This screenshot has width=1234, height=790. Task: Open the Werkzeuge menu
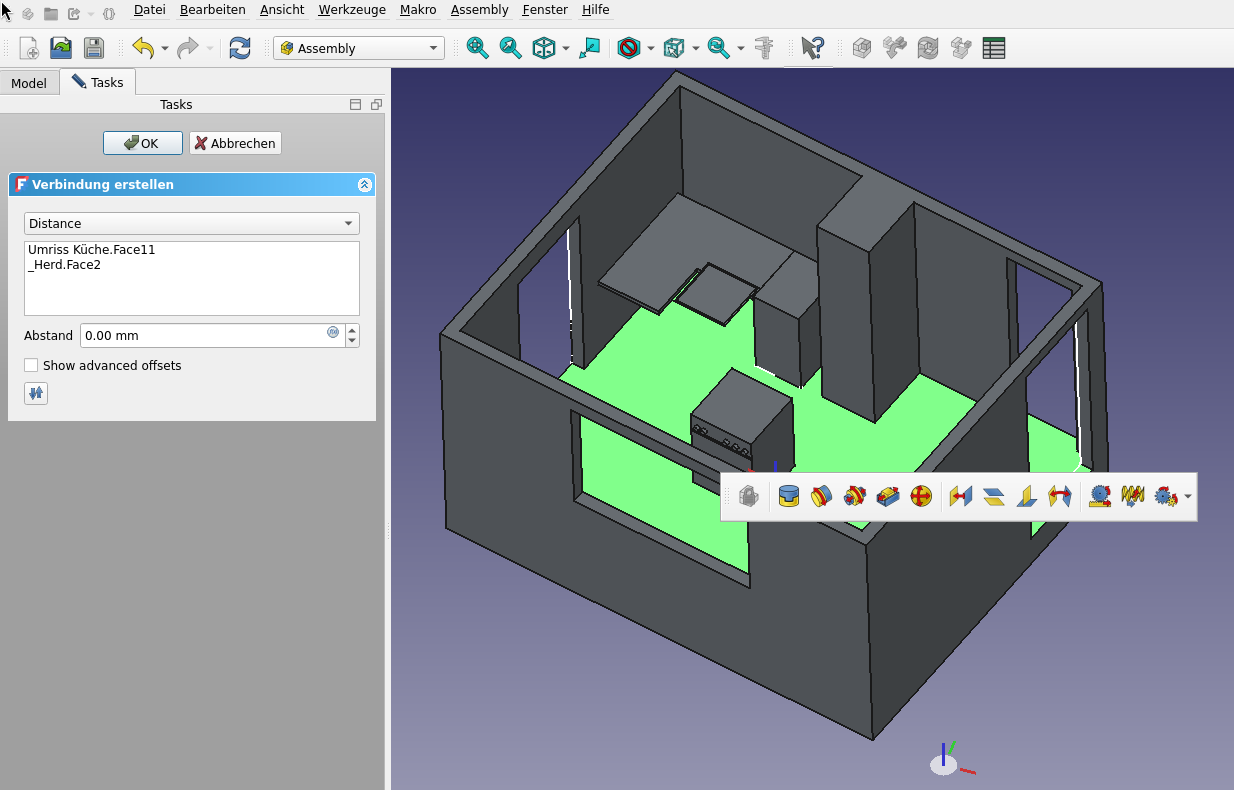(351, 10)
